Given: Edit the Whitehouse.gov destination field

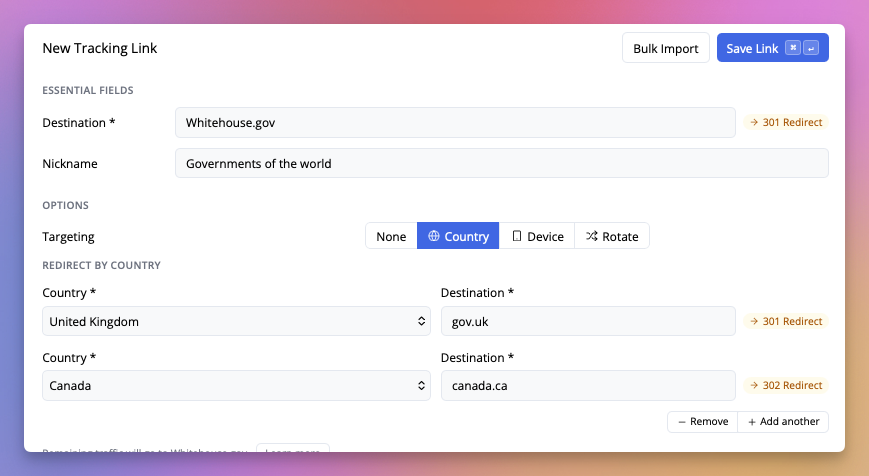Looking at the screenshot, I should (455, 123).
